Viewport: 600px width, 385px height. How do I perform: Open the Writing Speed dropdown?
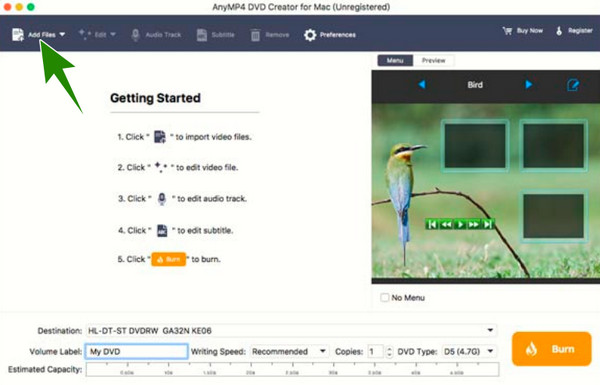323,351
